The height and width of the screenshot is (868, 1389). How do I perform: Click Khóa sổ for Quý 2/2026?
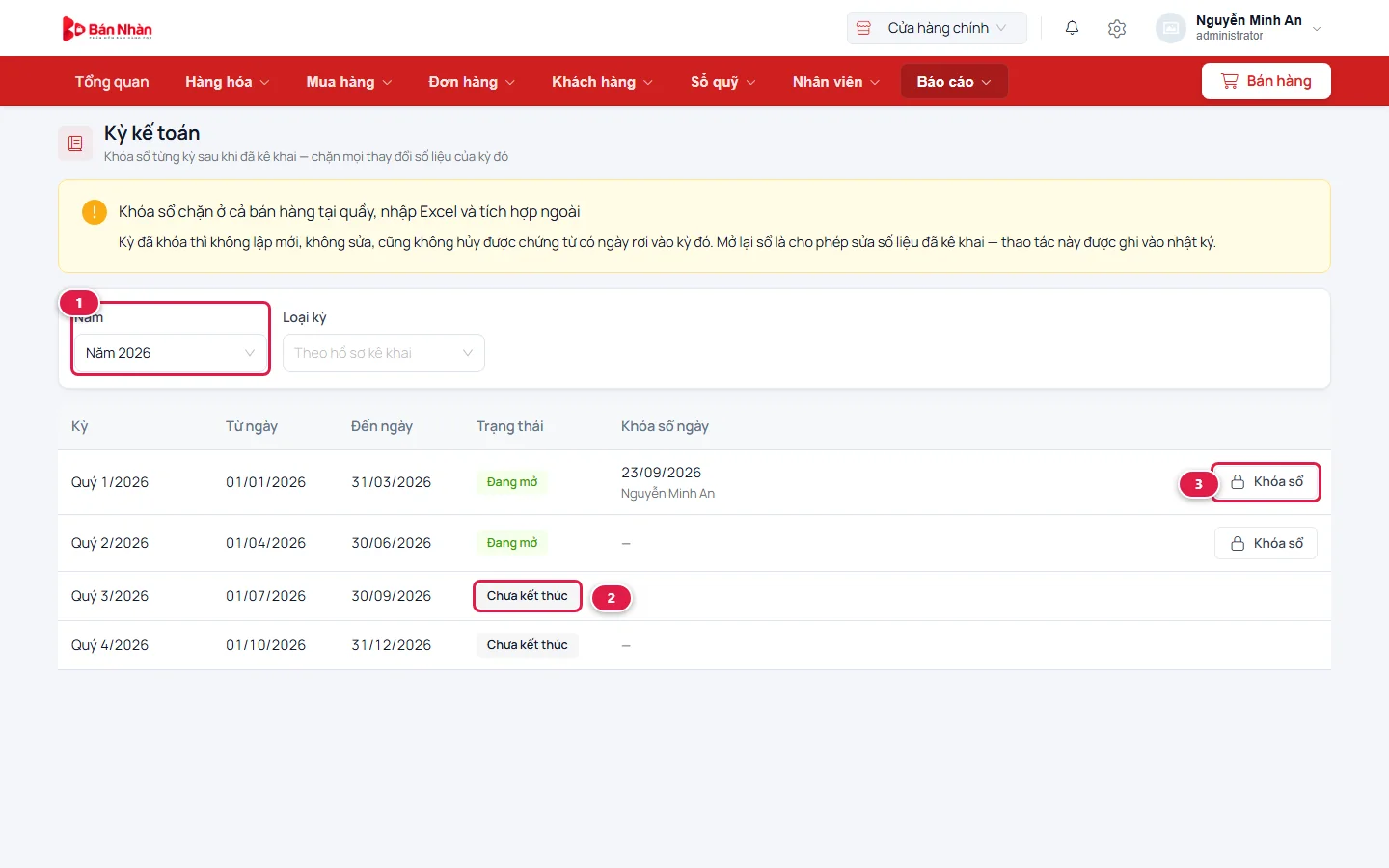[x=1266, y=544]
